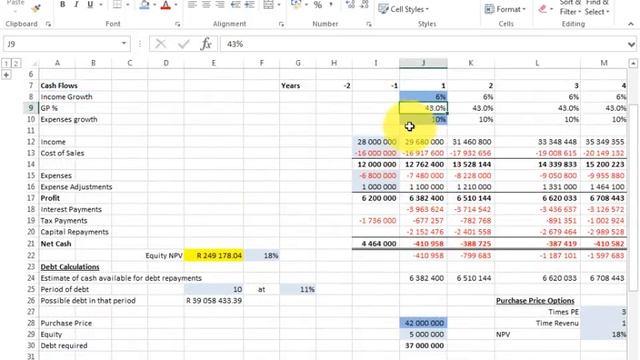Apply the red Font Color
640x360 pixels.
pyautogui.click(x=166, y=4)
